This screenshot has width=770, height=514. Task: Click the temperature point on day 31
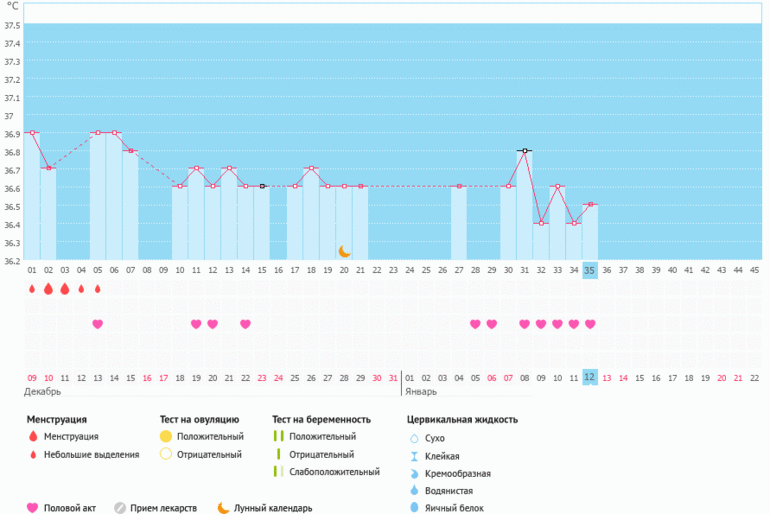pos(524,150)
